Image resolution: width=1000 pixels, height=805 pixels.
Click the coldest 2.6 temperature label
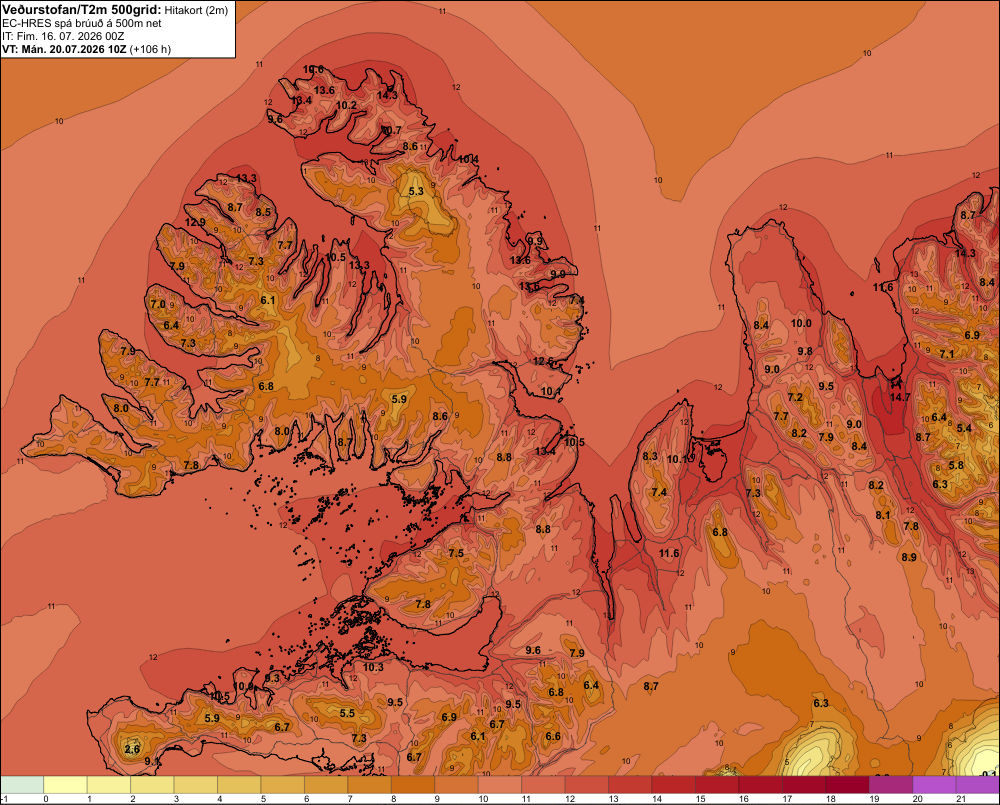pyautogui.click(x=132, y=749)
